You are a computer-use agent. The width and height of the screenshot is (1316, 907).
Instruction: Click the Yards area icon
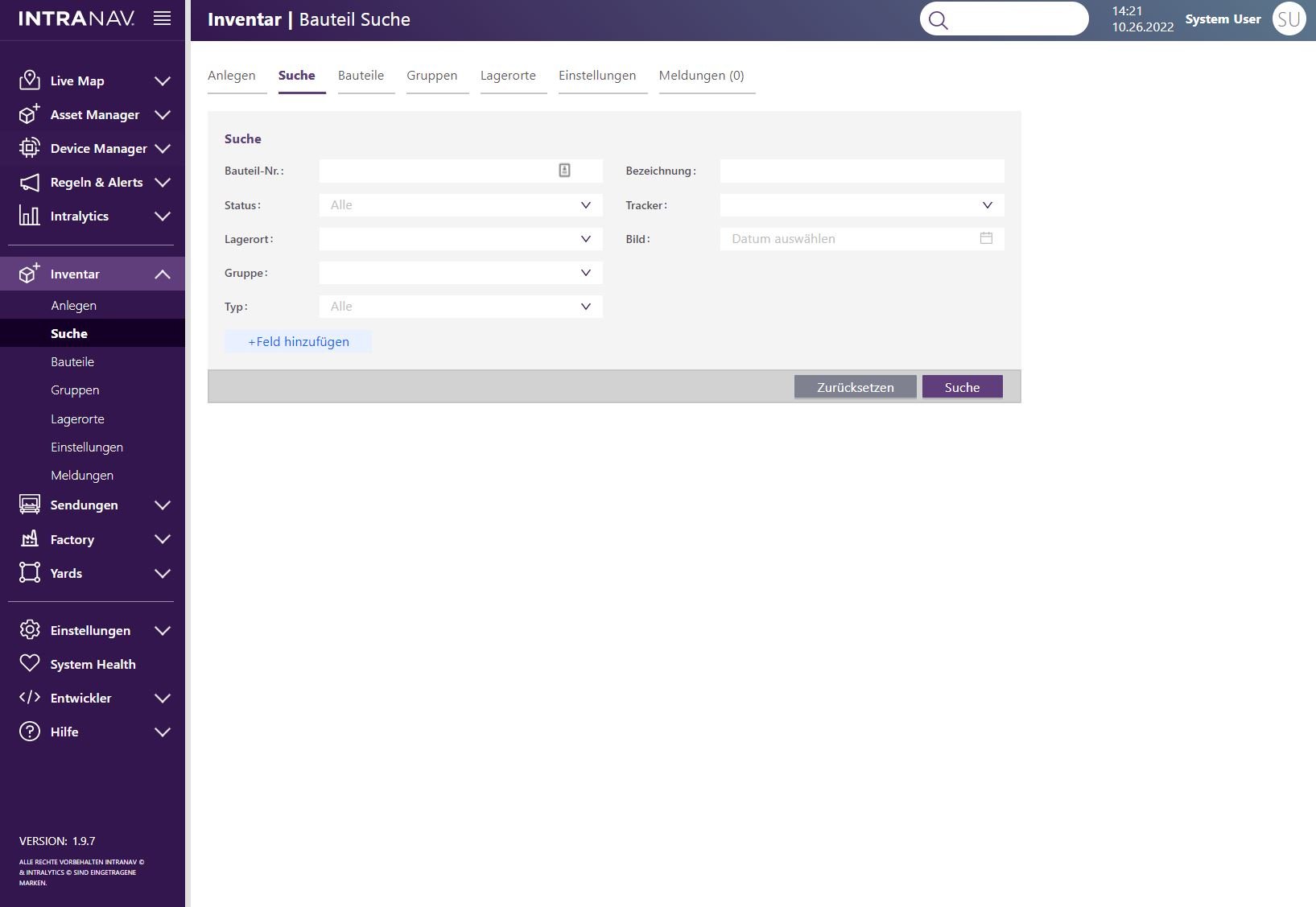(30, 573)
